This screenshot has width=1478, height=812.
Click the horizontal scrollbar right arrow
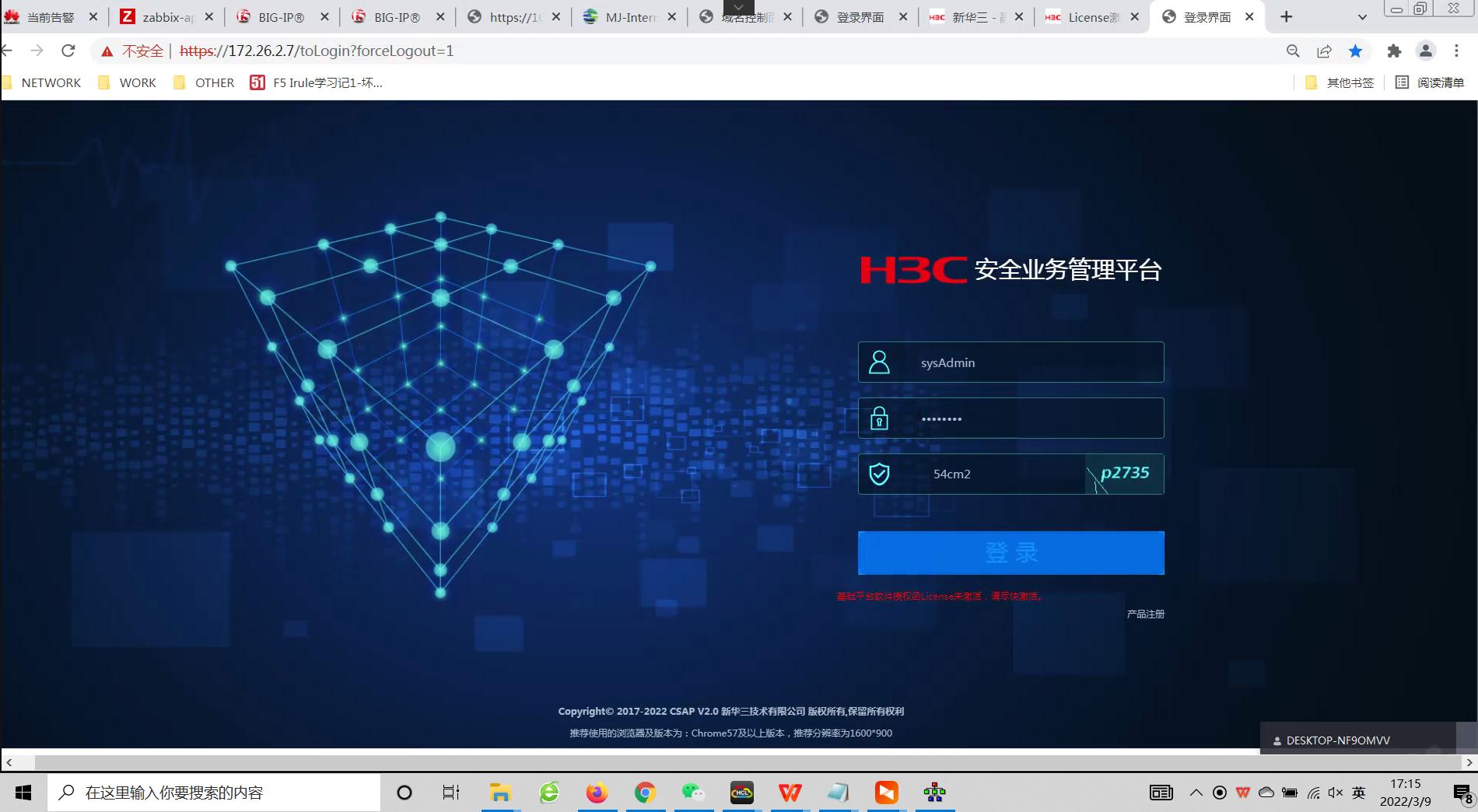click(1469, 762)
